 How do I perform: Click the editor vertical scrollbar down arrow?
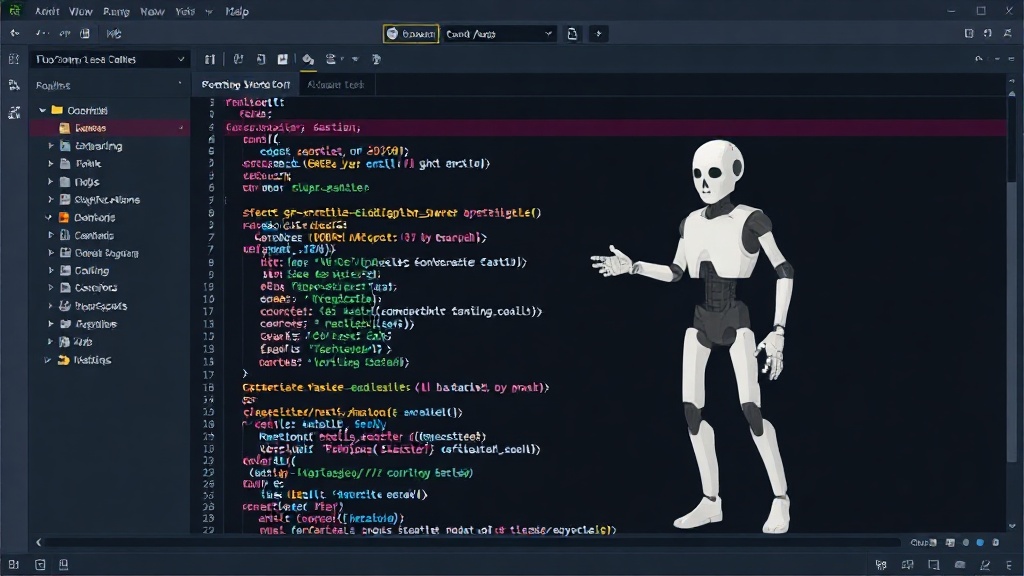1012,526
